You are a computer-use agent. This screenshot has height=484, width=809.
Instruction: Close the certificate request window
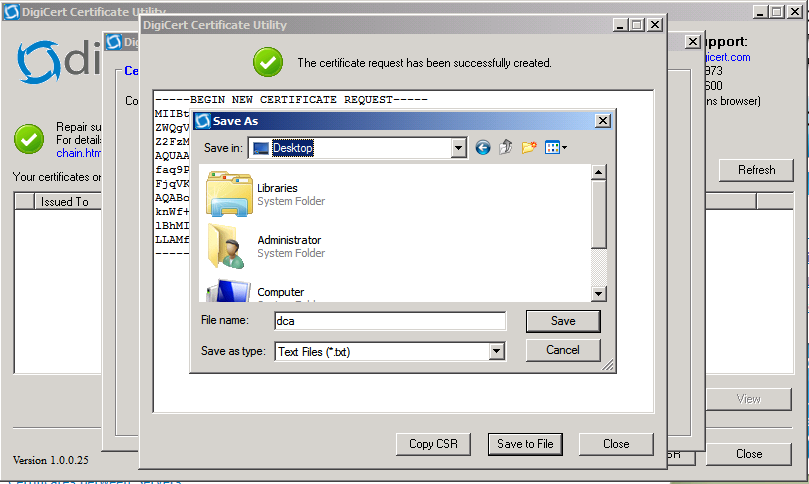tap(616, 444)
